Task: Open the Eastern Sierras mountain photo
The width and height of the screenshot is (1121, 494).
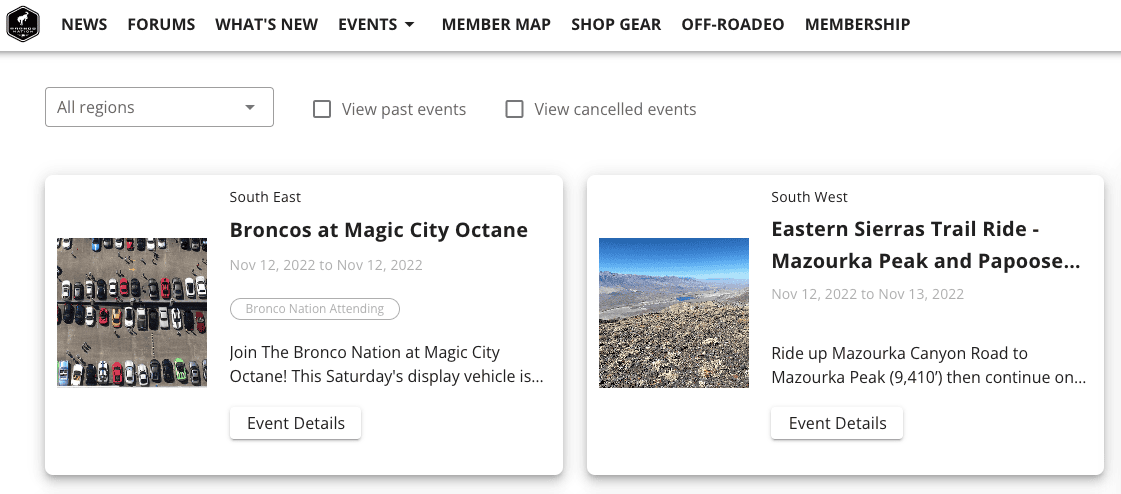Action: pyautogui.click(x=674, y=312)
